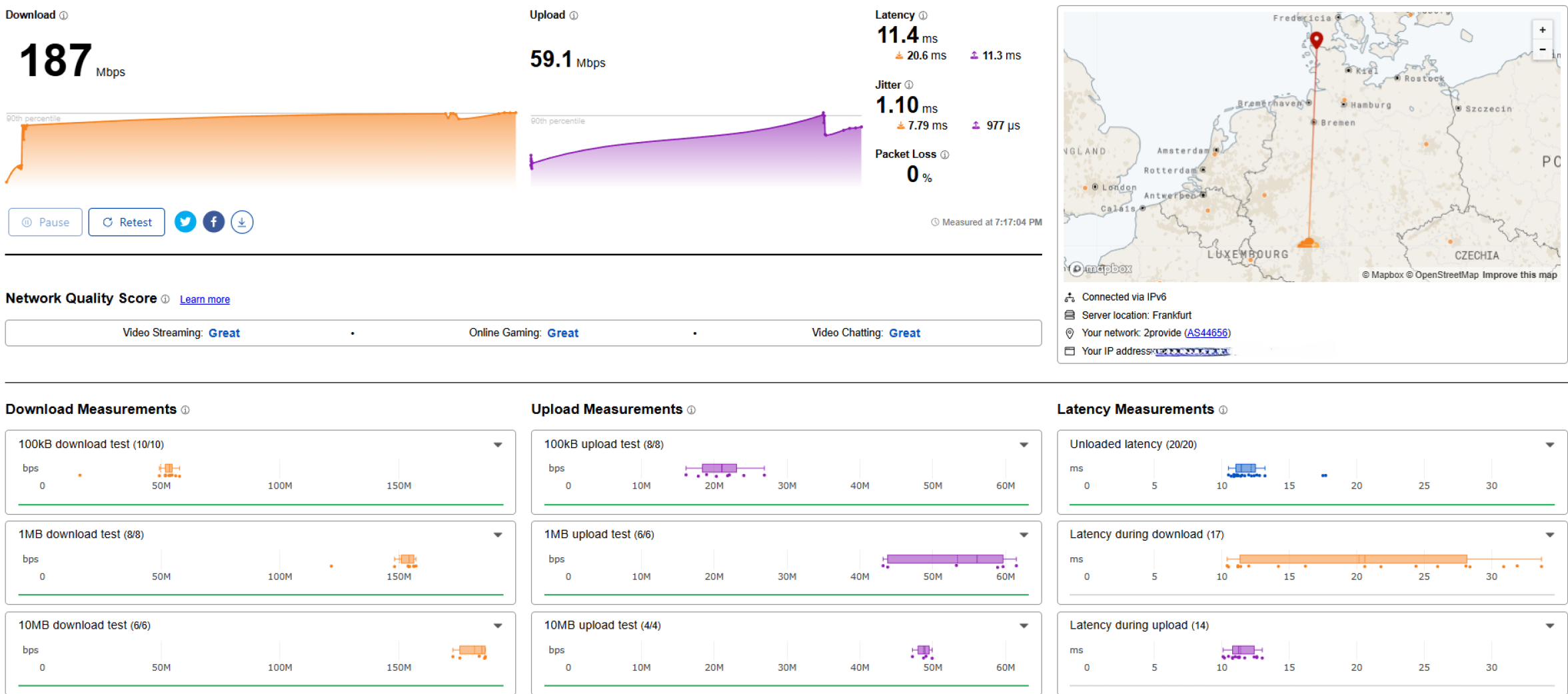Zoom in on the map
This screenshot has width=1568, height=694.
(1542, 30)
